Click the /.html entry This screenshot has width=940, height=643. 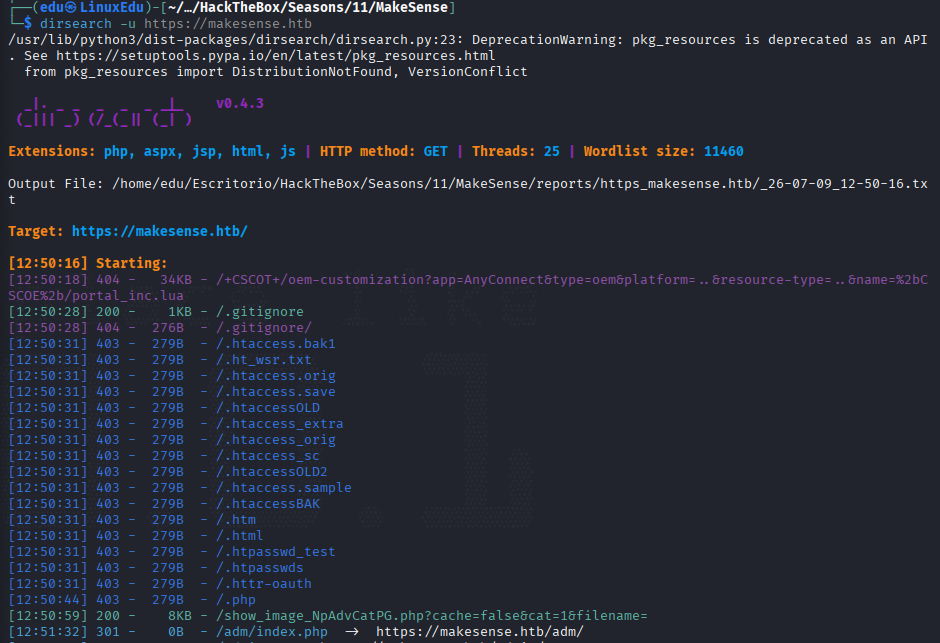[x=240, y=536]
